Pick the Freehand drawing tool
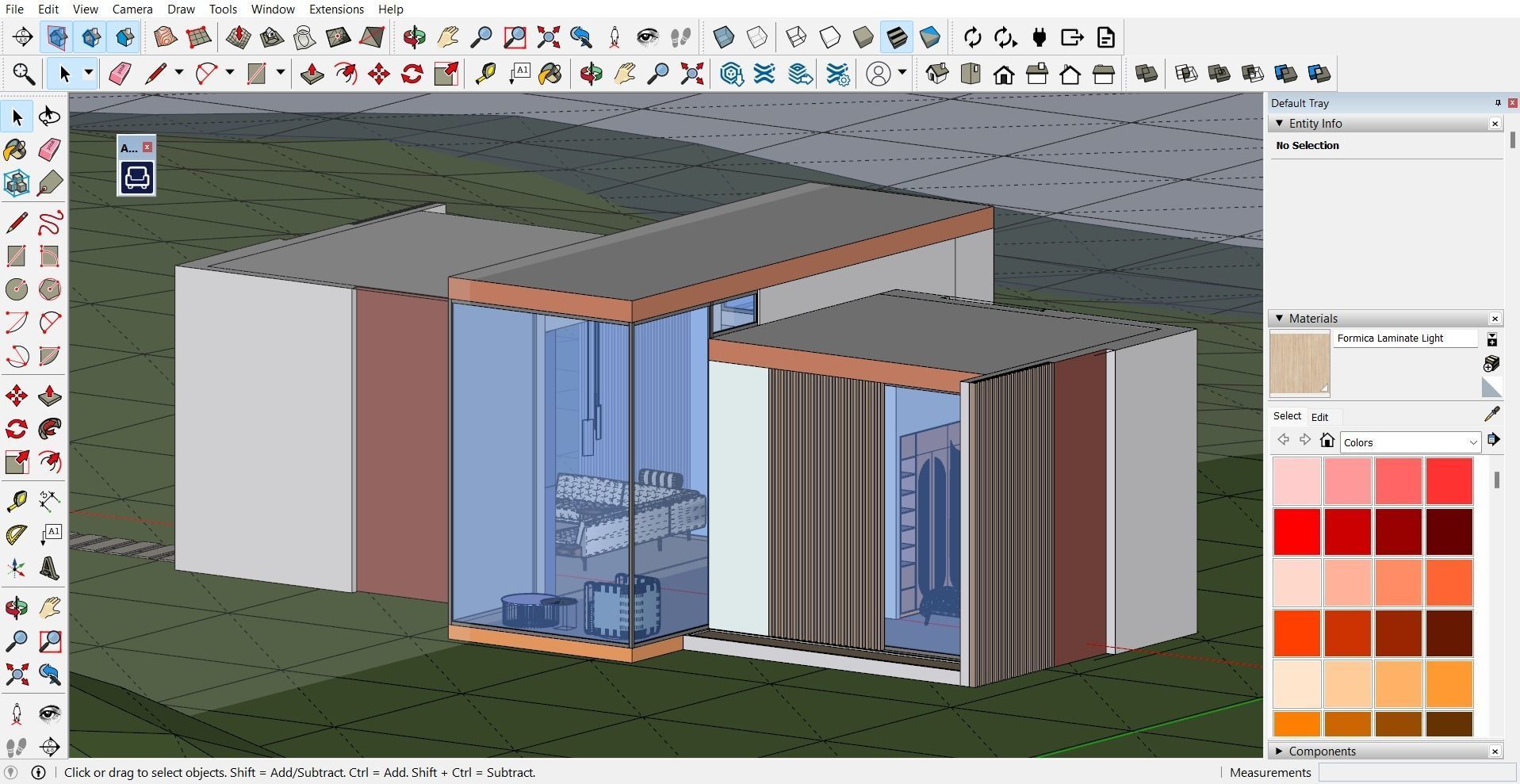The width and height of the screenshot is (1520, 784). tap(49, 223)
